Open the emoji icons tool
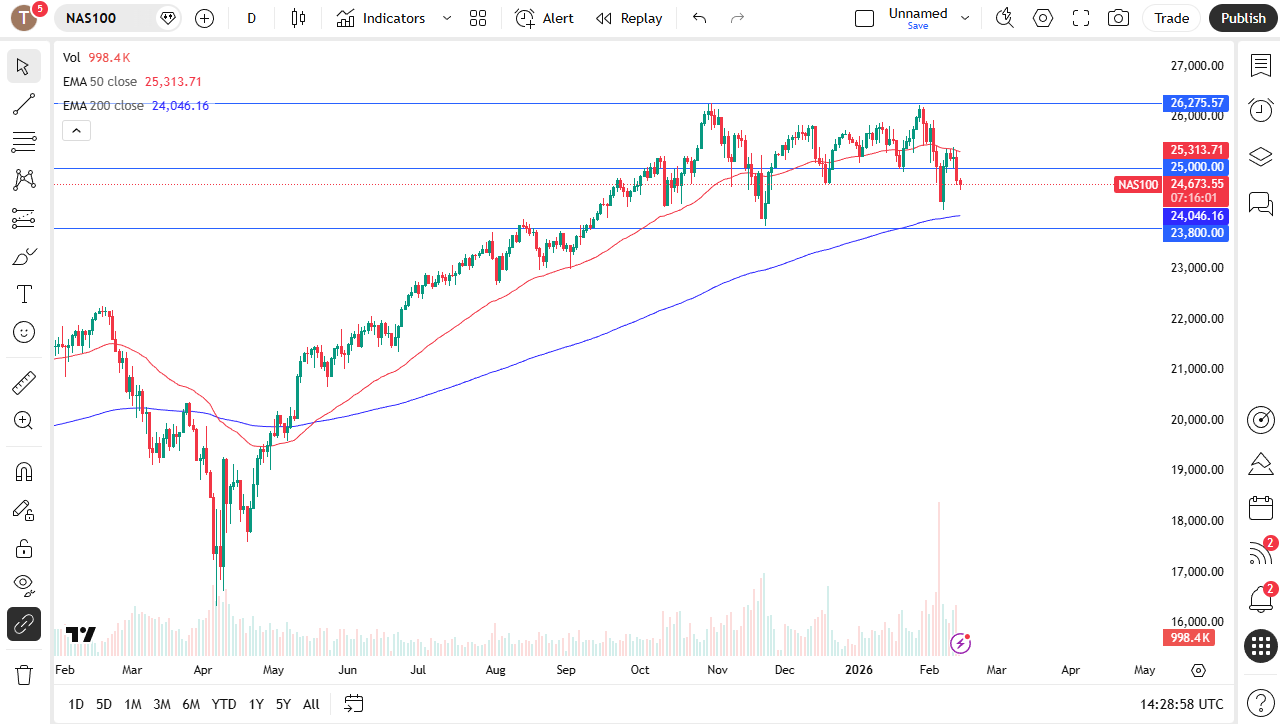This screenshot has height=724, width=1280. [24, 332]
